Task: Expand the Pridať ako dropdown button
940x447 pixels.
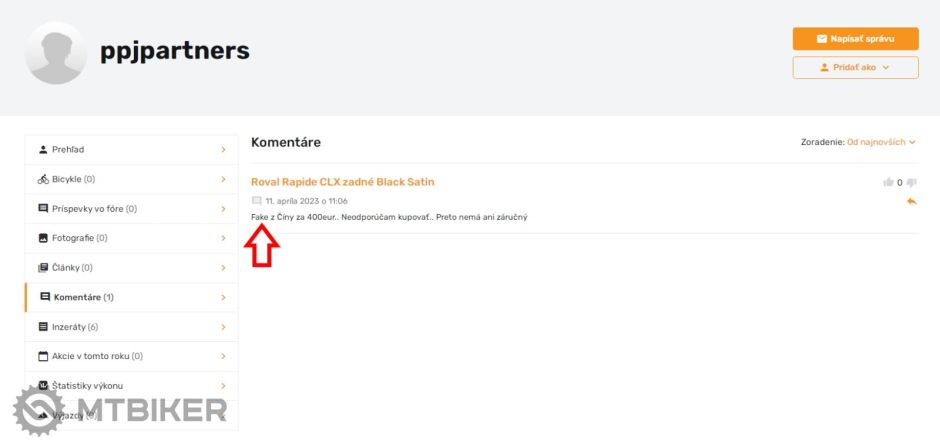Action: coord(855,67)
